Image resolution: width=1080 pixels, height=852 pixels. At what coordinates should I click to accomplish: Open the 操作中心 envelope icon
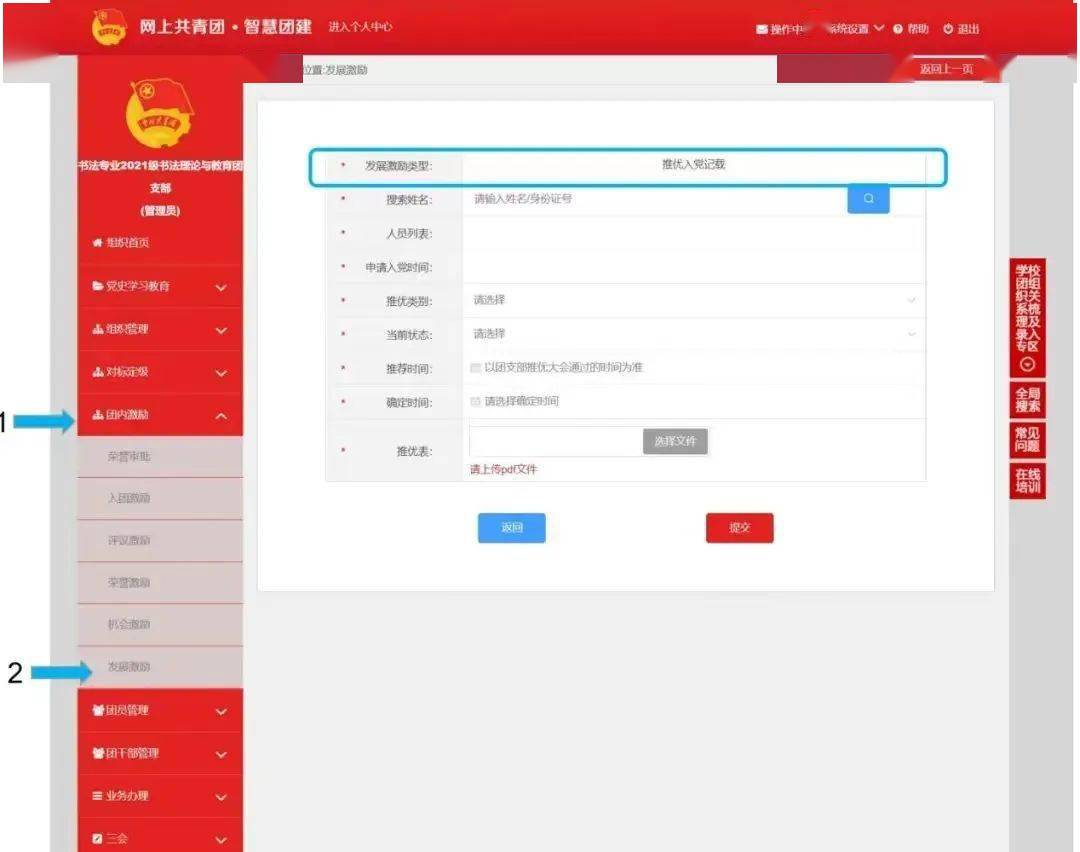click(x=762, y=29)
